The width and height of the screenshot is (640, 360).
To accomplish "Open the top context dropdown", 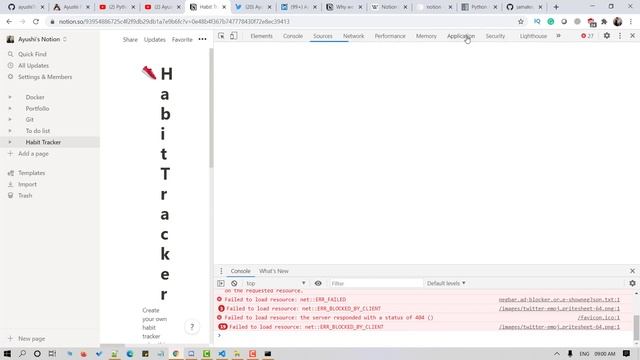I will coord(276,283).
